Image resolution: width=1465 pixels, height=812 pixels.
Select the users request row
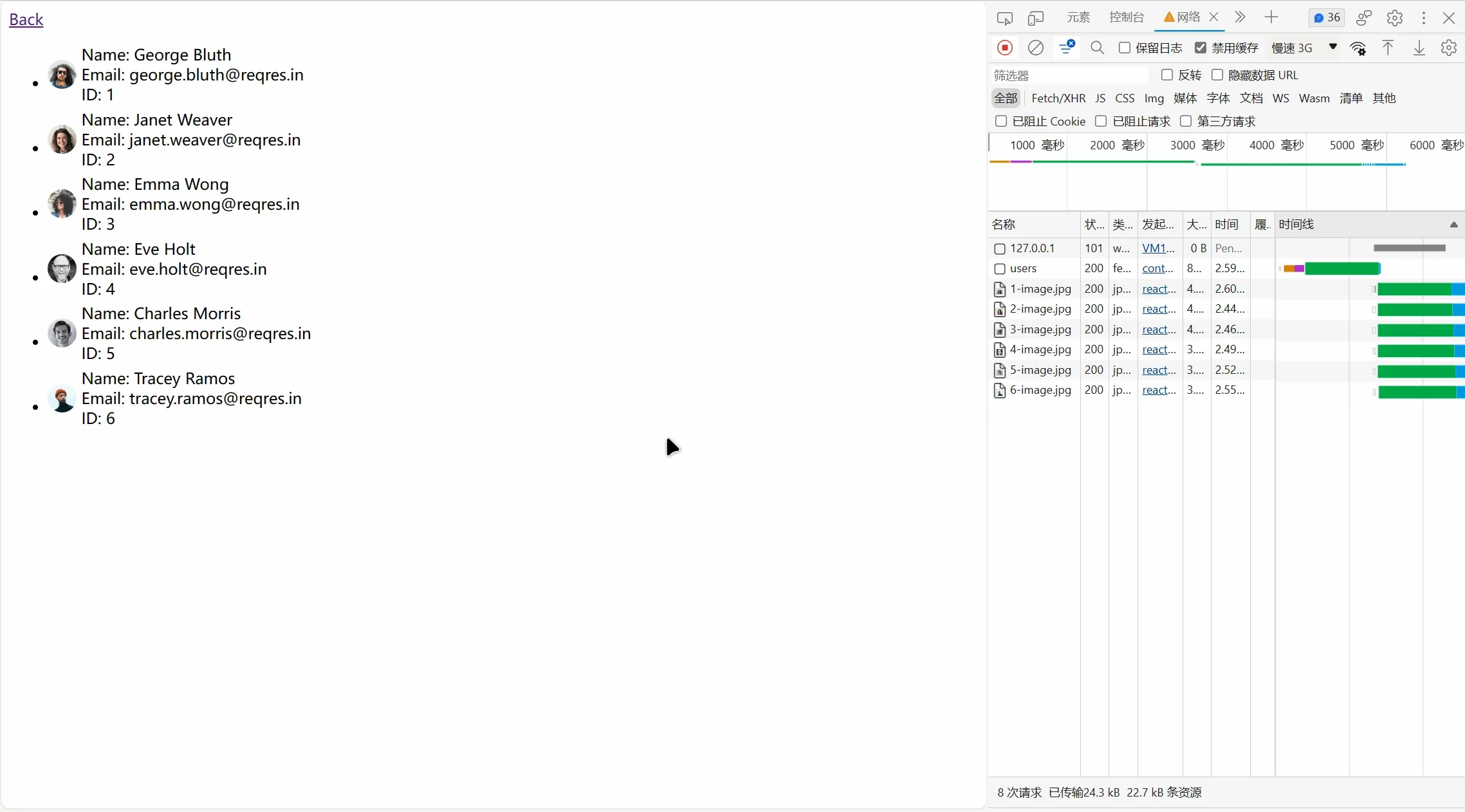click(1023, 268)
